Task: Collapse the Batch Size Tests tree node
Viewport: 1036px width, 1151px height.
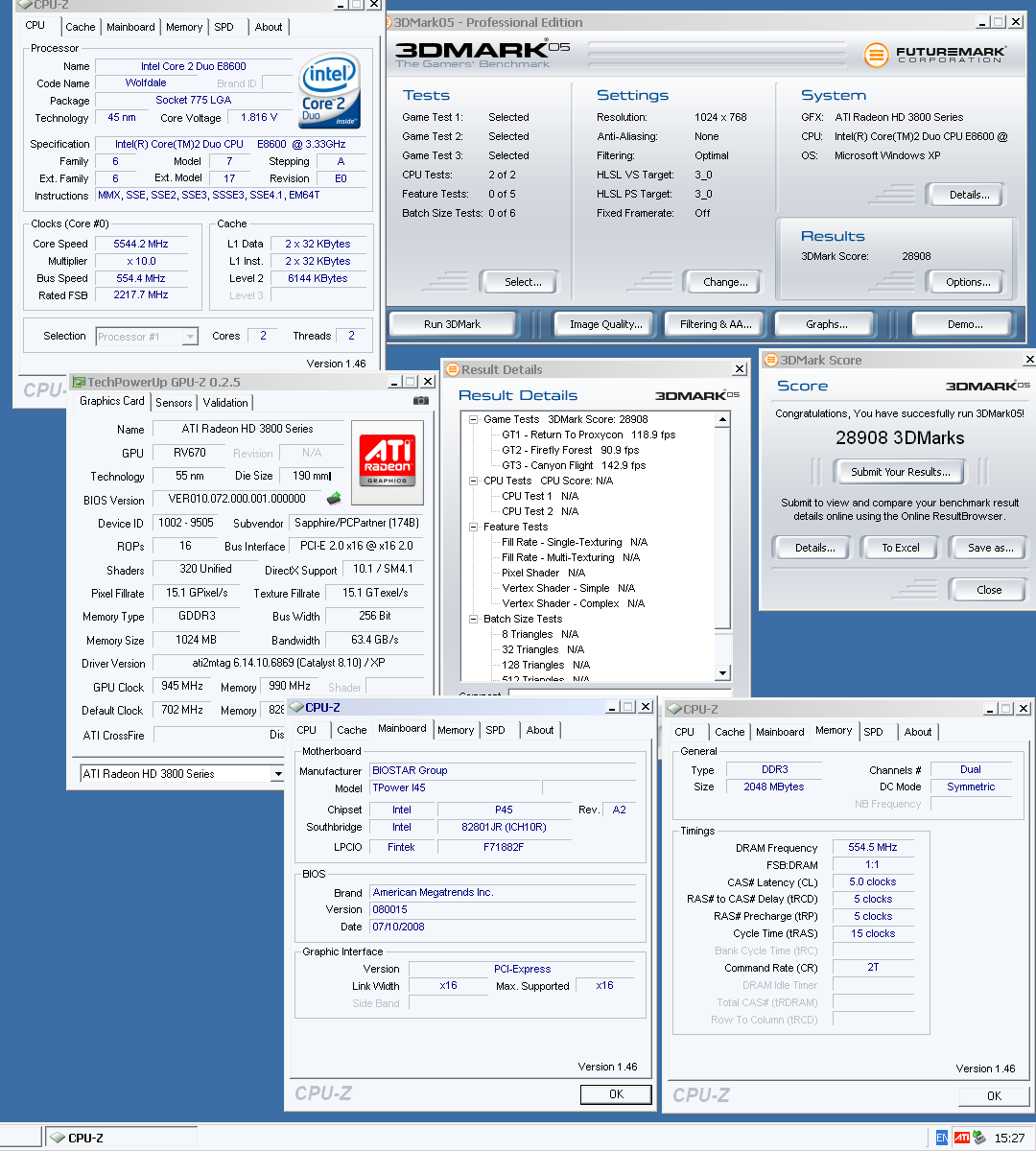Action: pyautogui.click(x=473, y=619)
